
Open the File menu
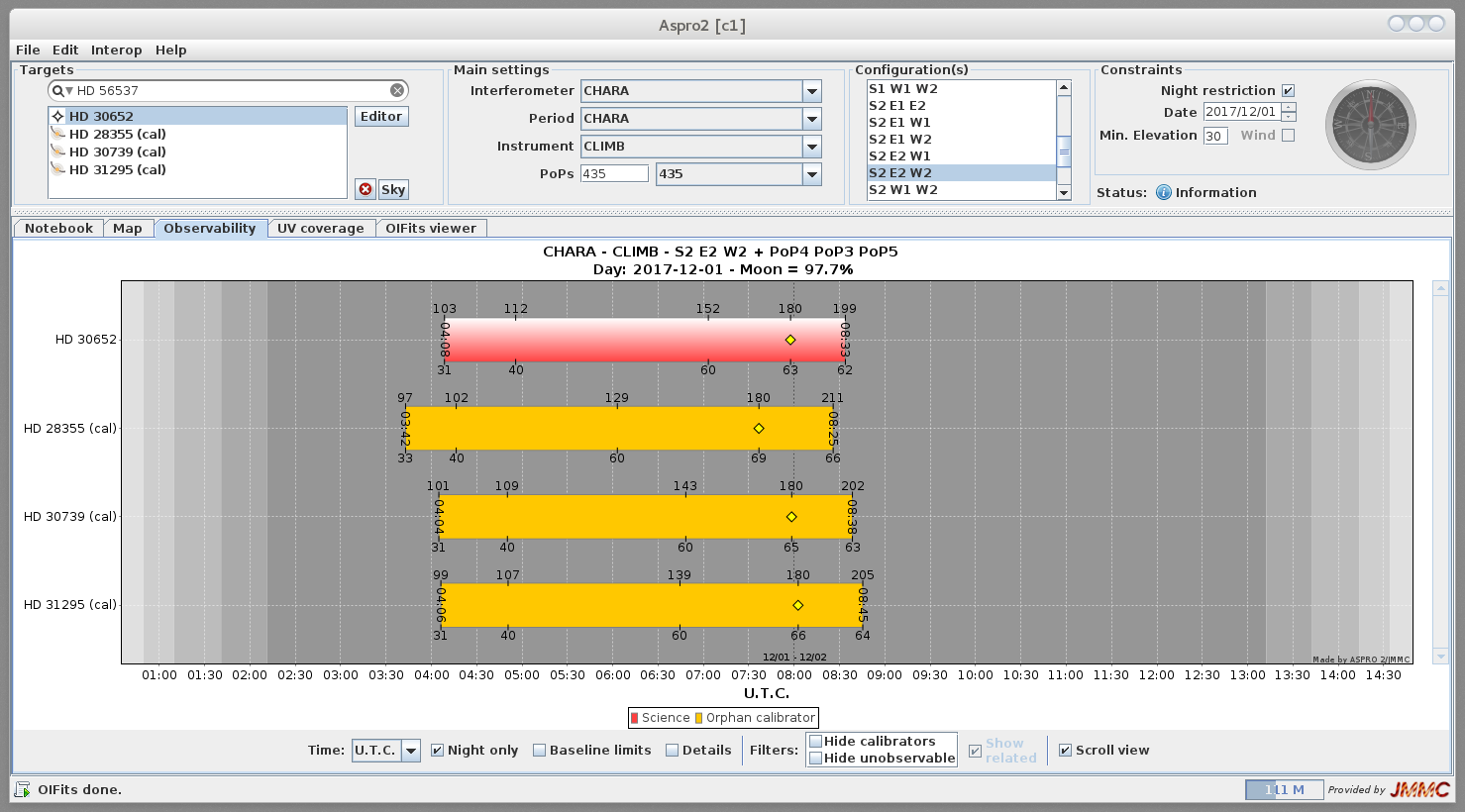[28, 50]
